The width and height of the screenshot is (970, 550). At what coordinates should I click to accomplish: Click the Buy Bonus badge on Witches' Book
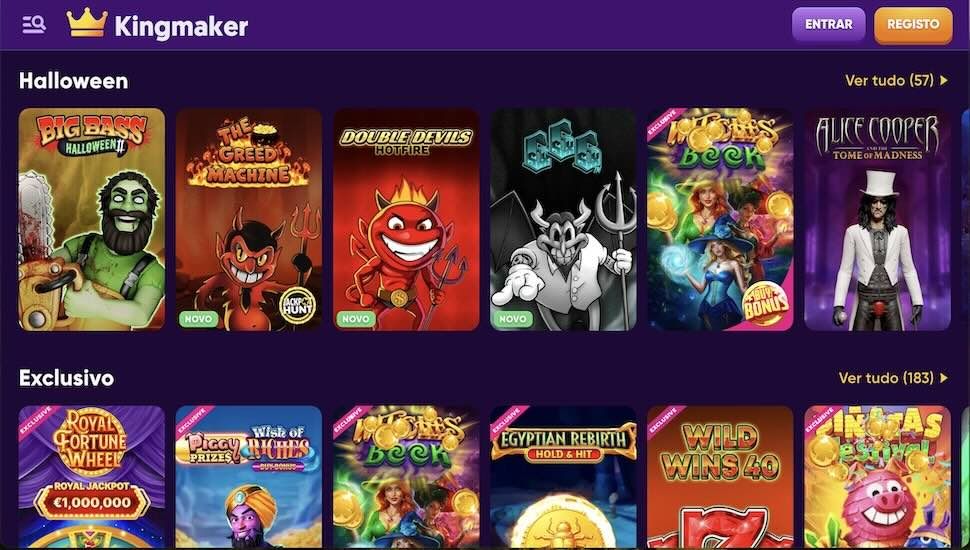766,304
